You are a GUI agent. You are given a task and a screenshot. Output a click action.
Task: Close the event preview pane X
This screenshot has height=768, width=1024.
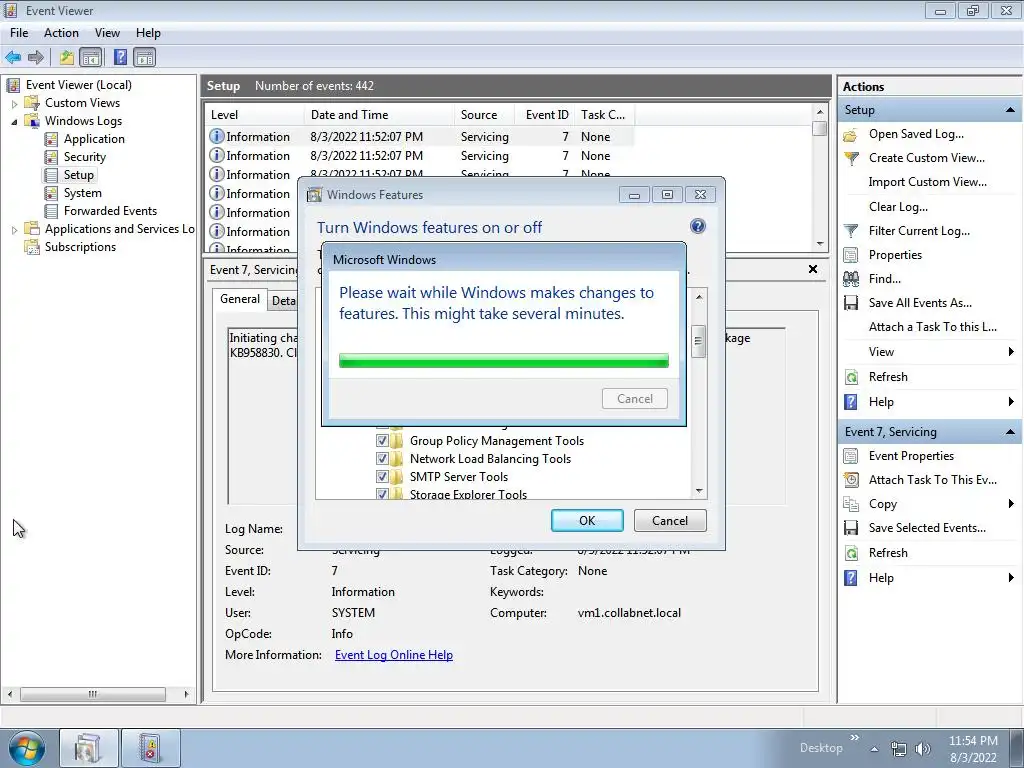pyautogui.click(x=812, y=269)
